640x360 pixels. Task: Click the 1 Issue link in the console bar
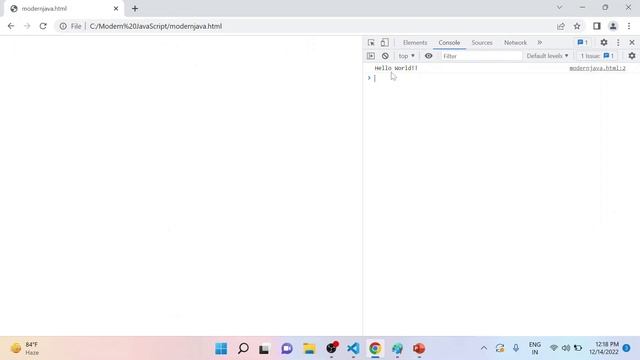597,56
